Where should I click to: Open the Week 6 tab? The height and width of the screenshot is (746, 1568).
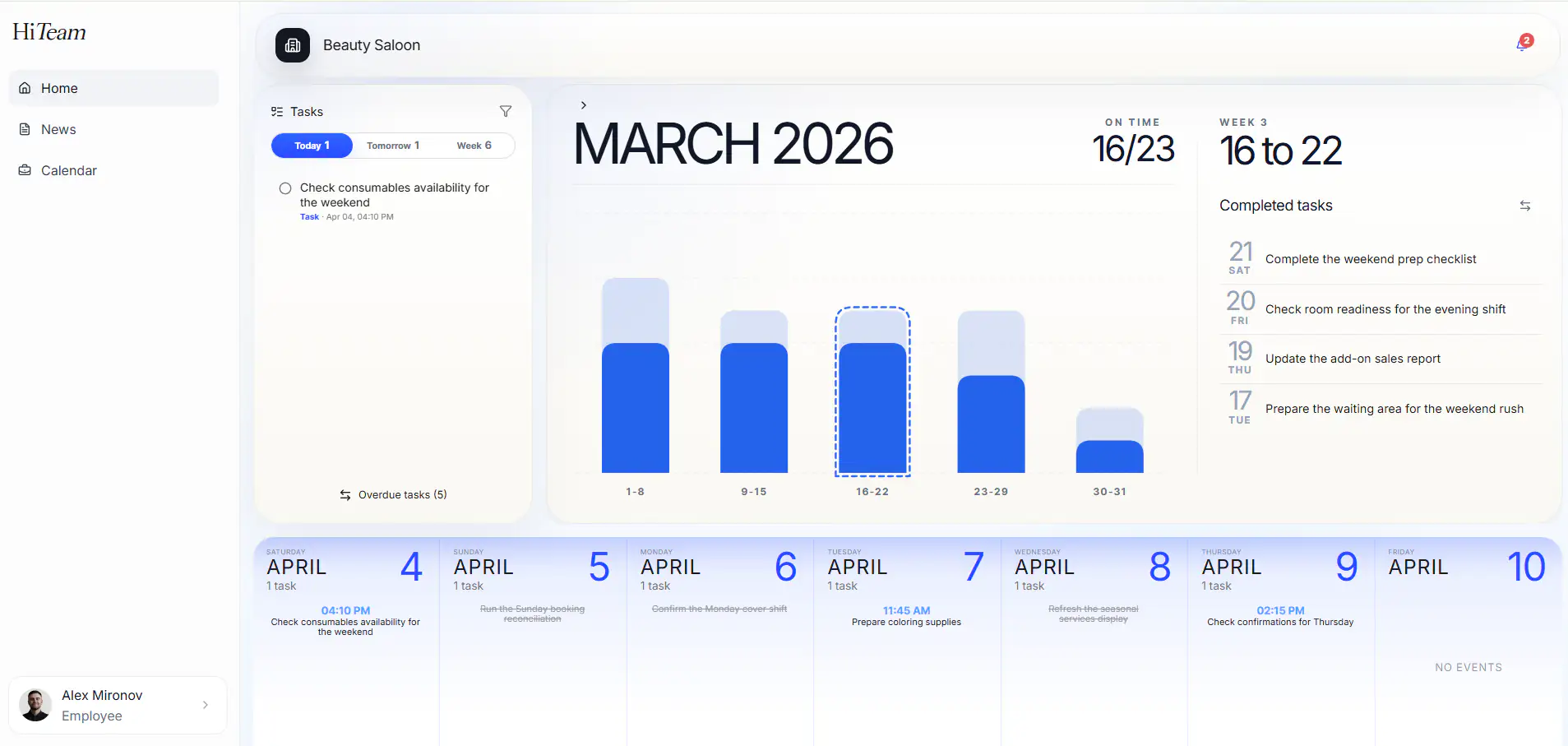point(474,146)
